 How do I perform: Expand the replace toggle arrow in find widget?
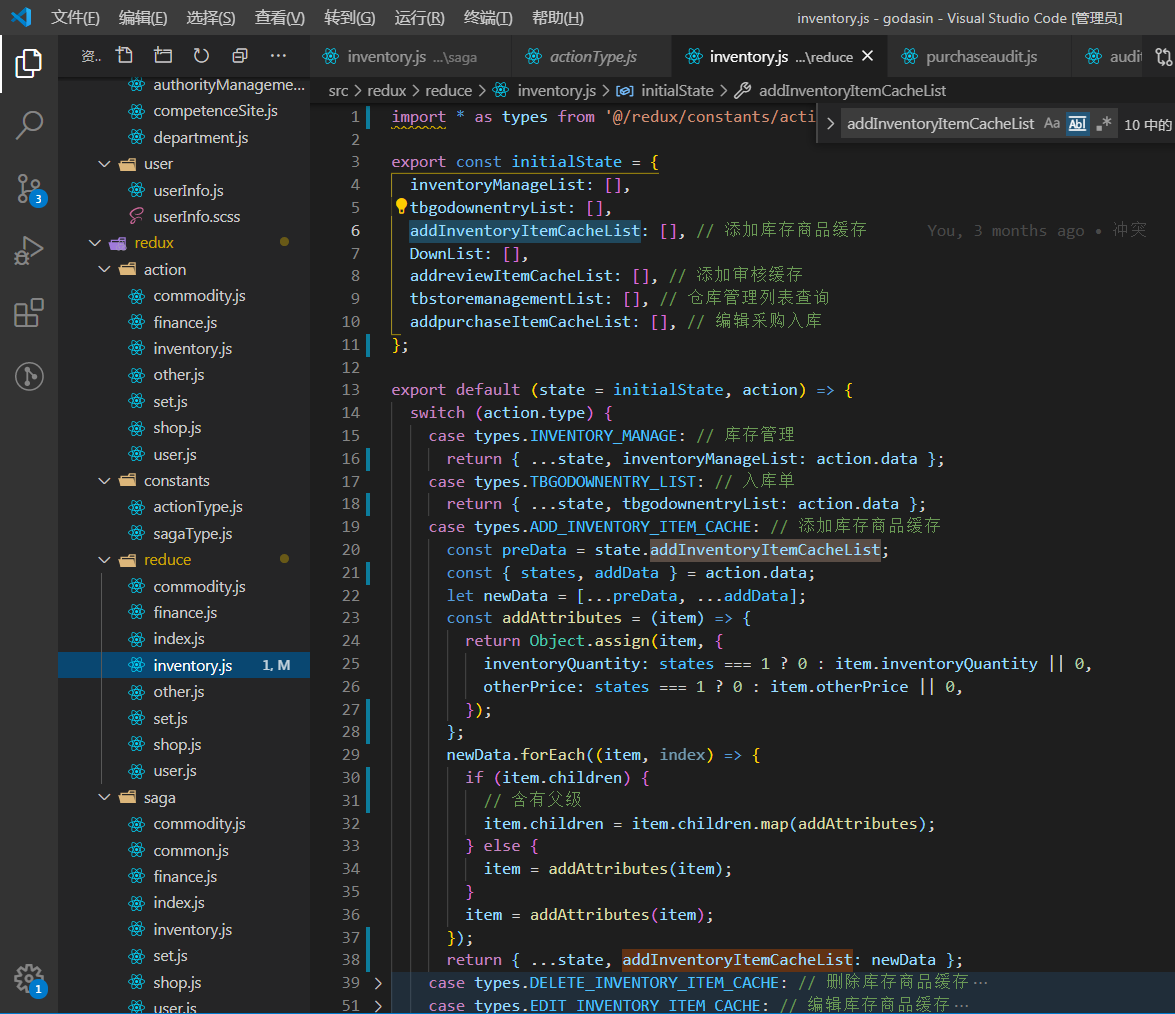pyautogui.click(x=830, y=124)
